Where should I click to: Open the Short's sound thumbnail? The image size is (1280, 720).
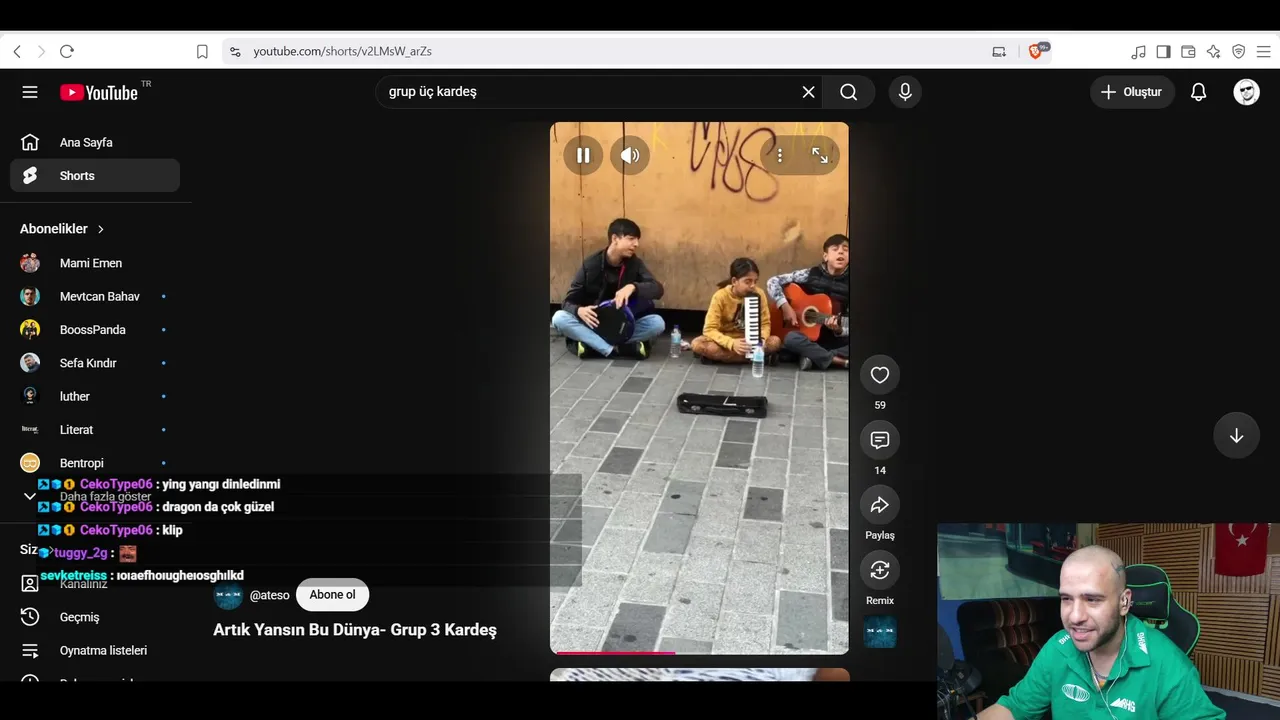pos(880,632)
